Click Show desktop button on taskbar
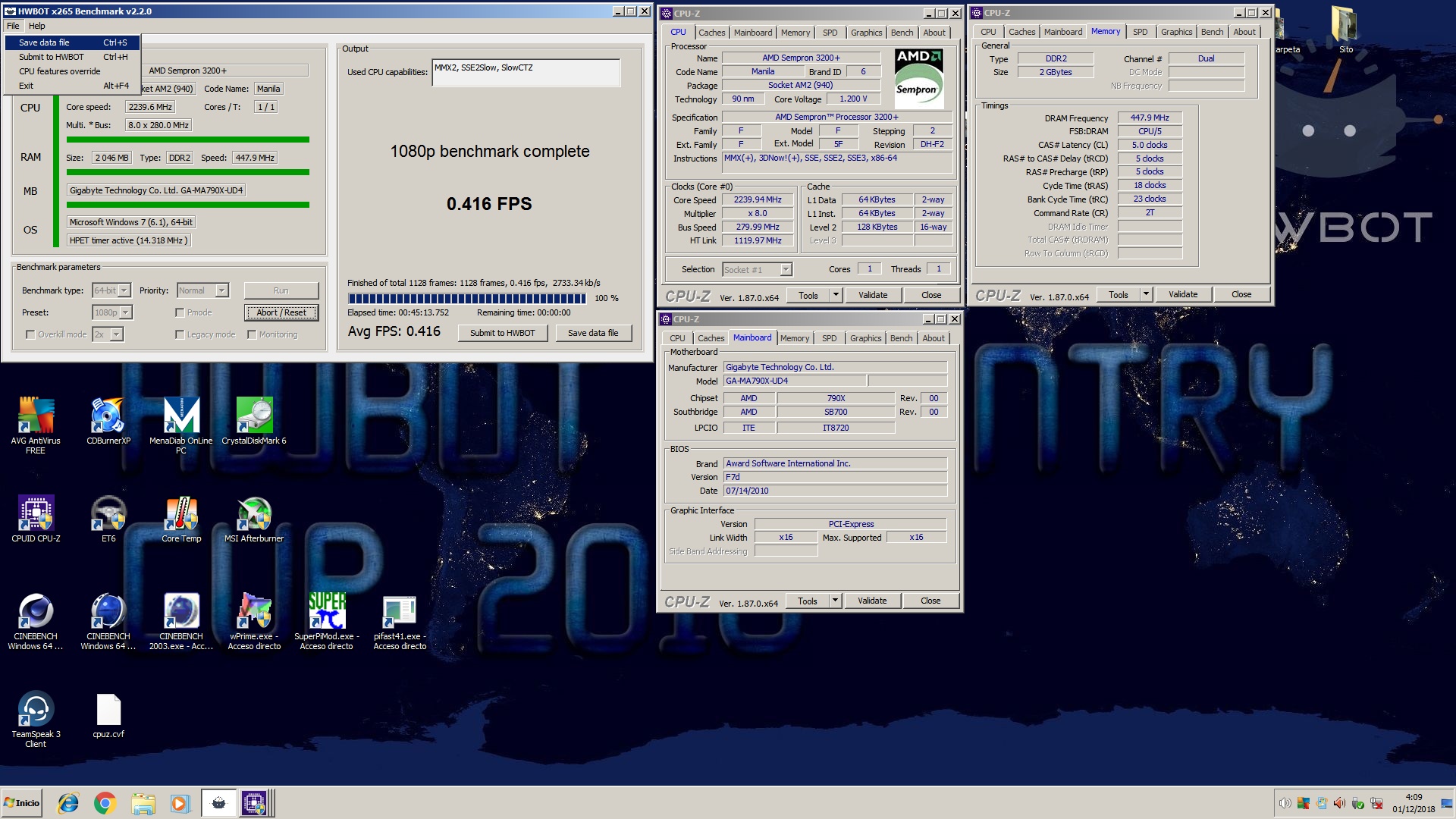The image size is (1456, 819). 1447,803
